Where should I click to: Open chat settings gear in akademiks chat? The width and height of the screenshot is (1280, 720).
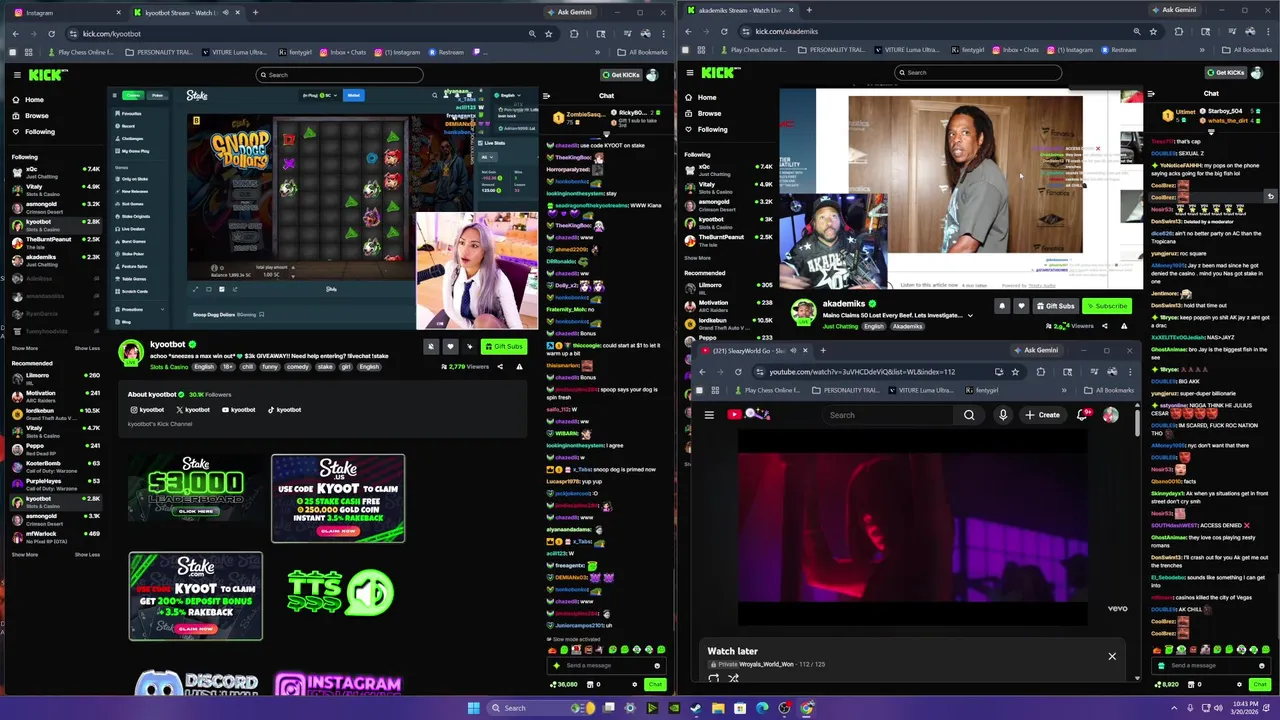(x=1239, y=685)
